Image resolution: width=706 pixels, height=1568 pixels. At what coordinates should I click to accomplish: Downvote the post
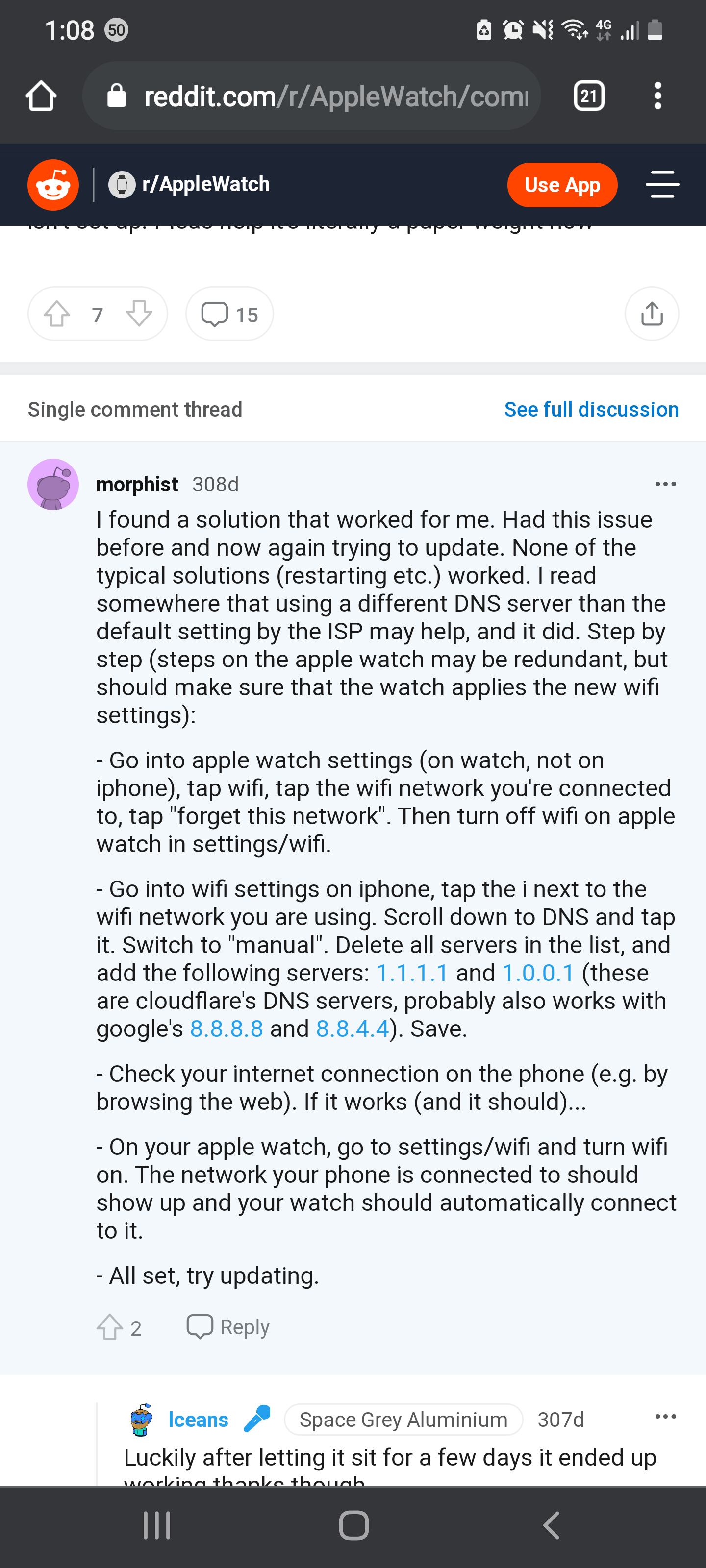click(x=139, y=314)
